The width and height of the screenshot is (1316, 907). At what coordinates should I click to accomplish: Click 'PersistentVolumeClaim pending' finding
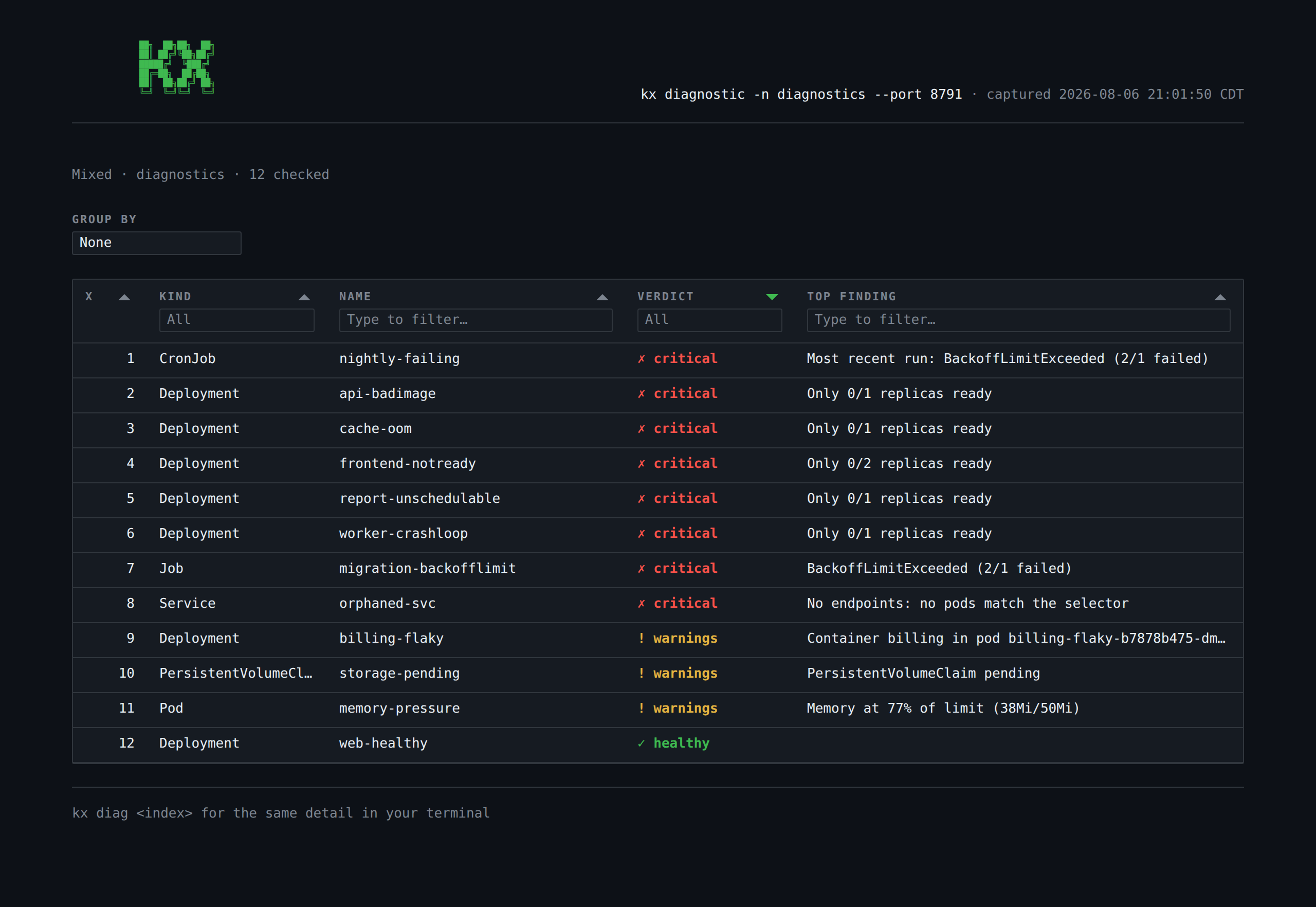click(x=923, y=674)
